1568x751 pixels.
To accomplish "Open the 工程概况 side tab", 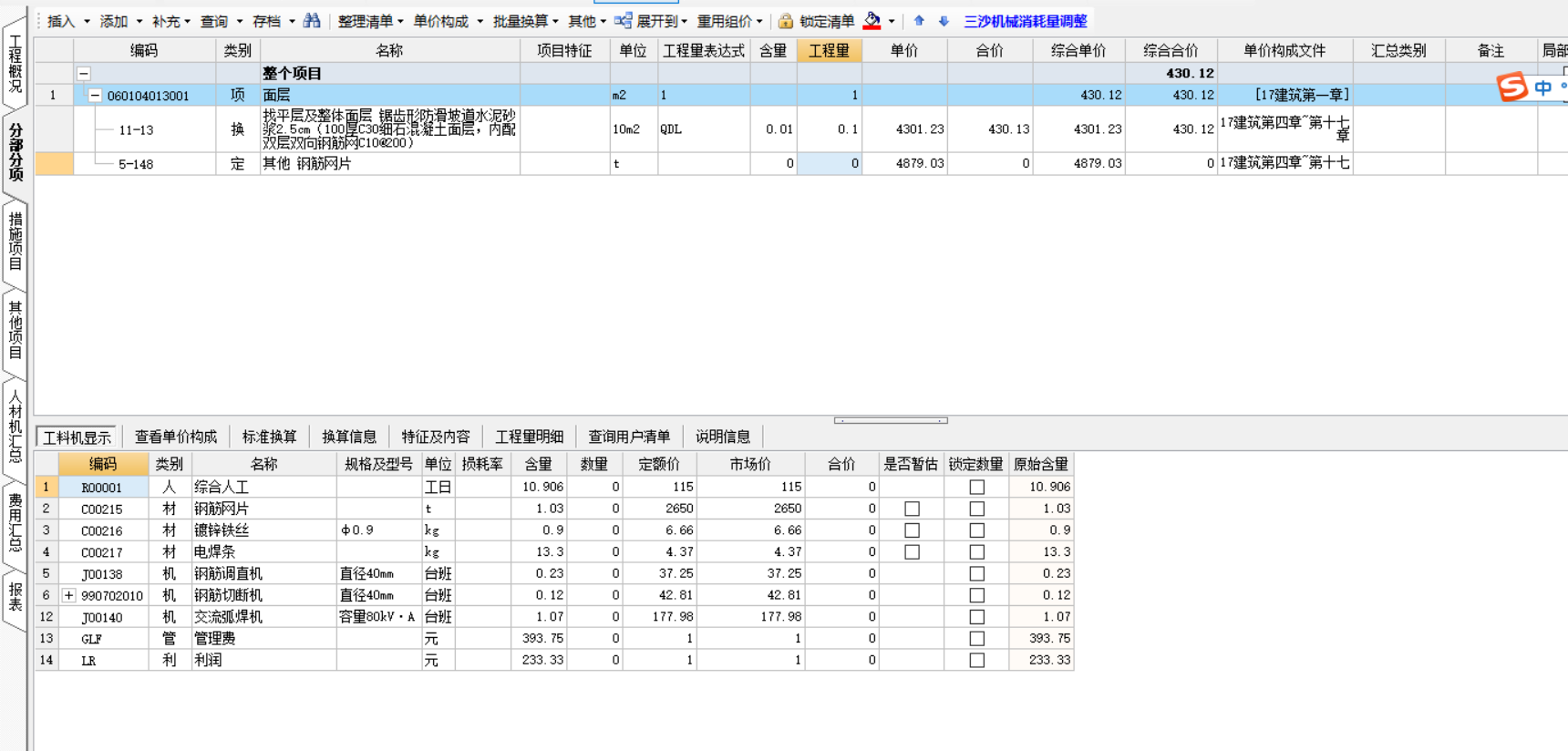I will tap(15, 64).
